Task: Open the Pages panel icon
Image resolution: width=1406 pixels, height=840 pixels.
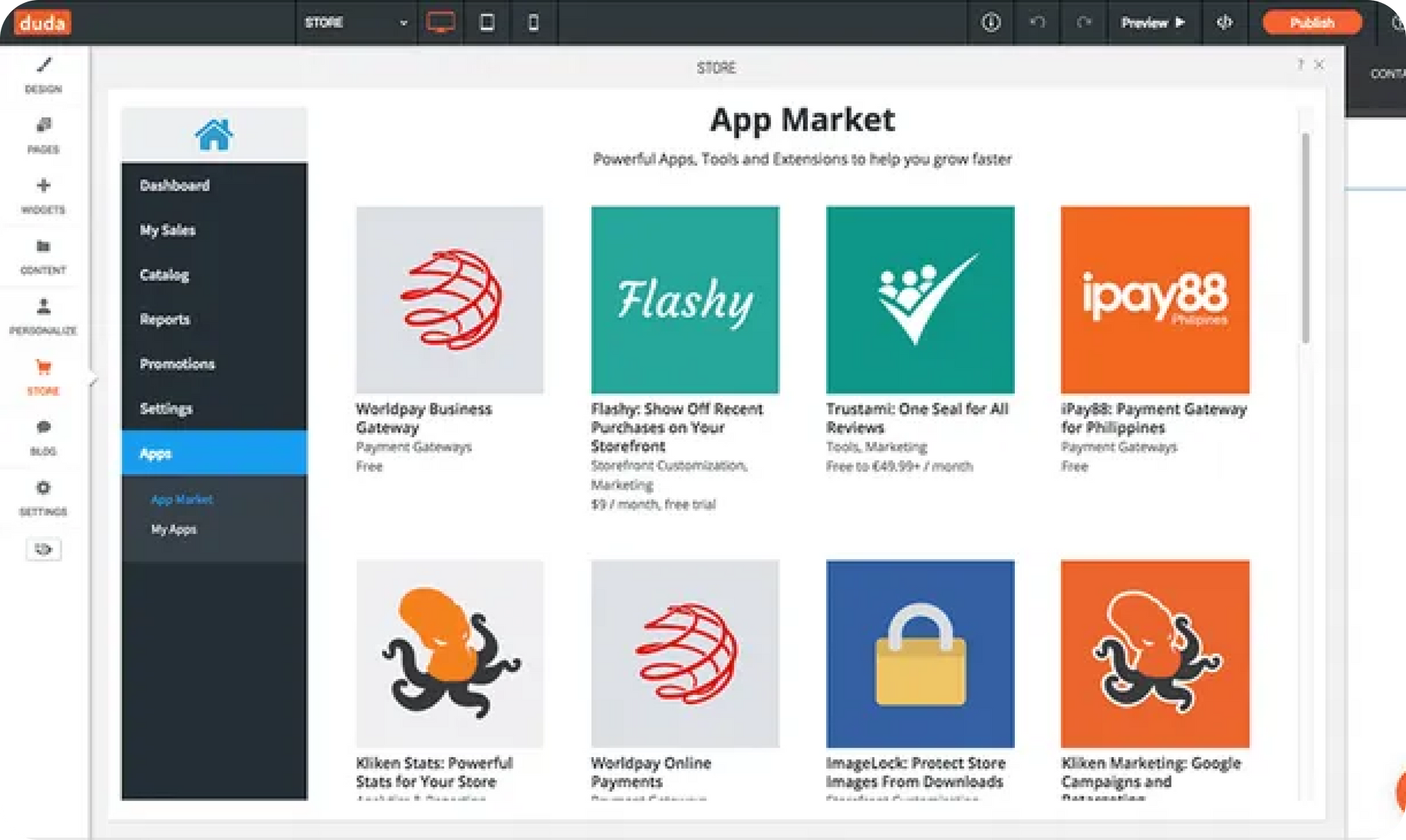Action: [x=44, y=126]
